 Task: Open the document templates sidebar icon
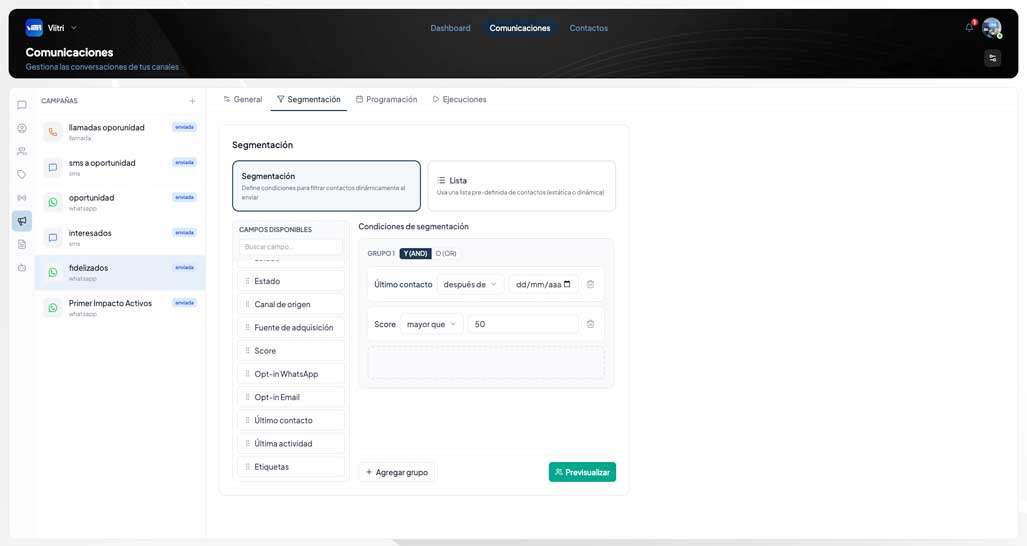pyautogui.click(x=22, y=244)
